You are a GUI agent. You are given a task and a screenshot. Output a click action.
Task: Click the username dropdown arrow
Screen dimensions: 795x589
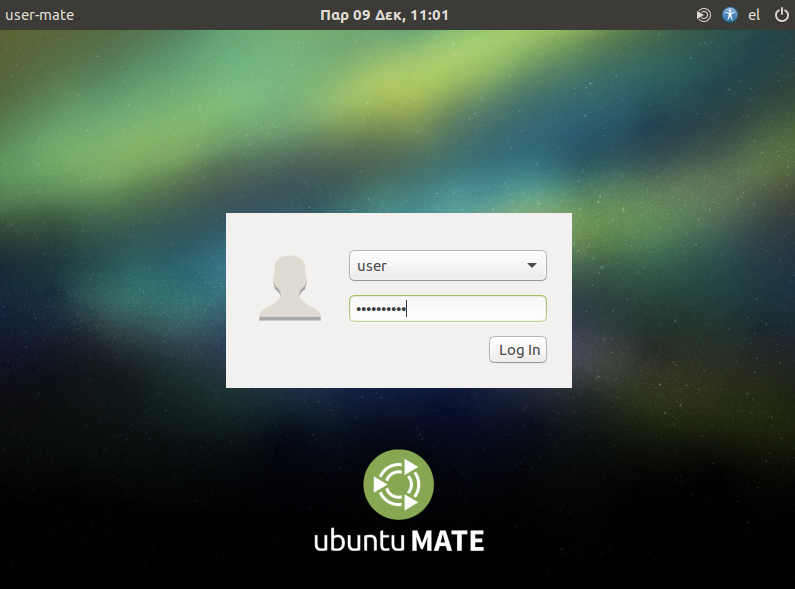pos(531,266)
